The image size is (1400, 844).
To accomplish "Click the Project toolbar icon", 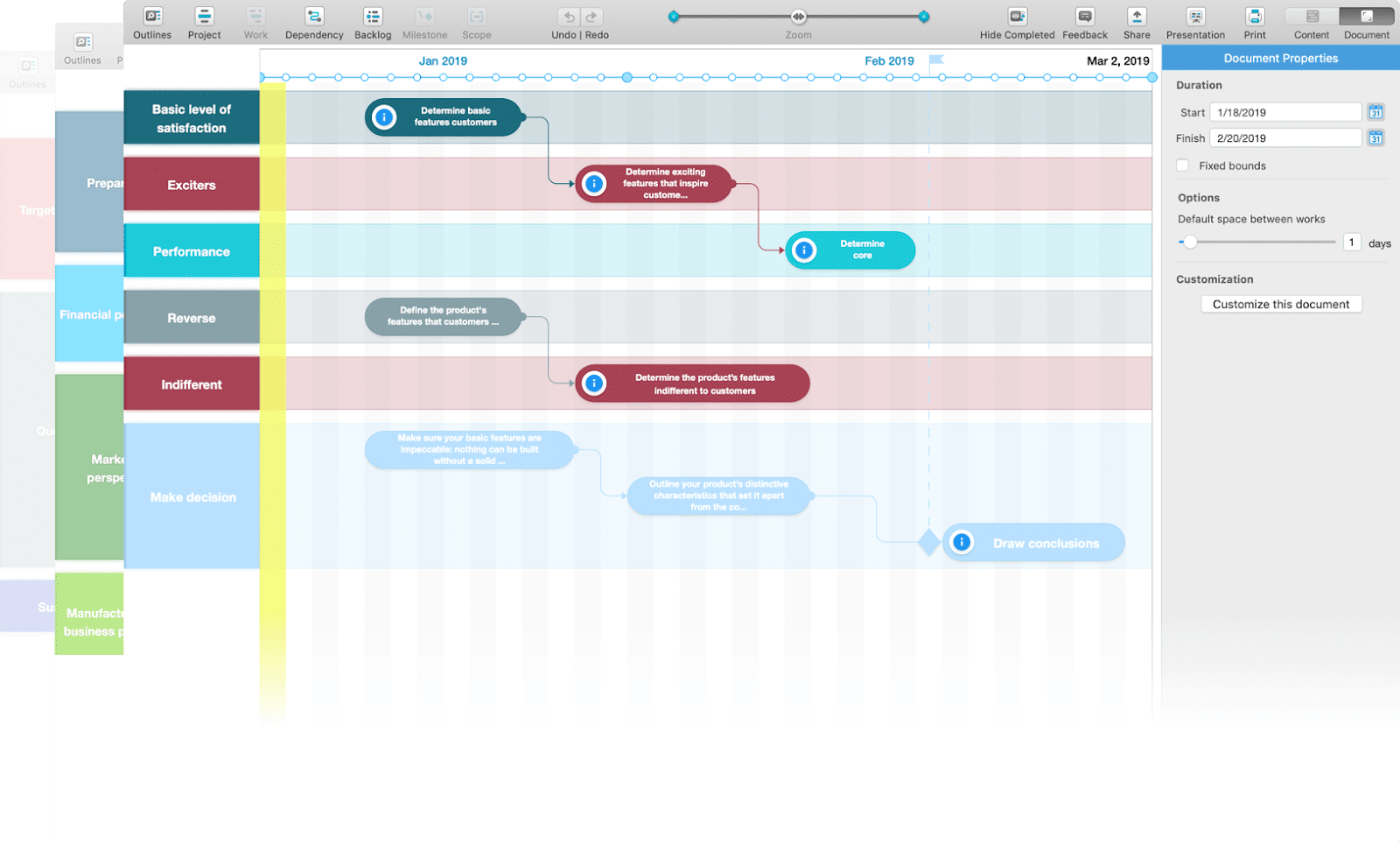I will pos(204,18).
